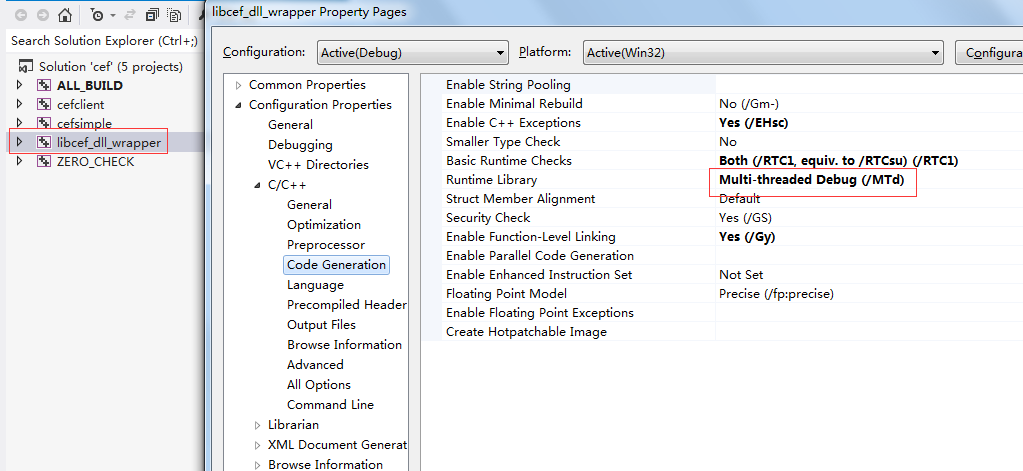Viewport: 1023px width, 471px height.
Task: Click Enable Enhanced Instruction Set value Not Set
Action: click(741, 275)
